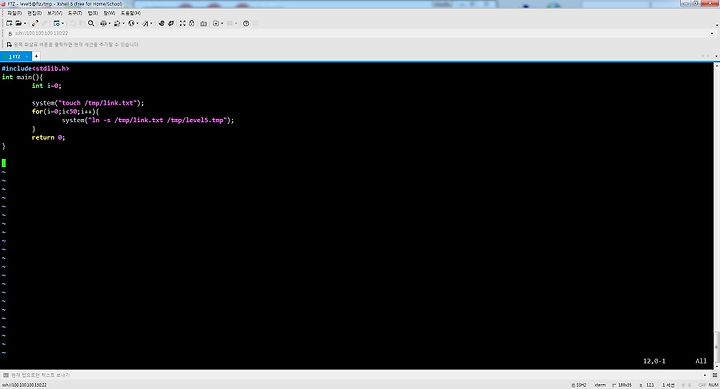The image size is (720, 389).
Task: Click the connect/disconnect plug icon
Action: click(35, 23)
